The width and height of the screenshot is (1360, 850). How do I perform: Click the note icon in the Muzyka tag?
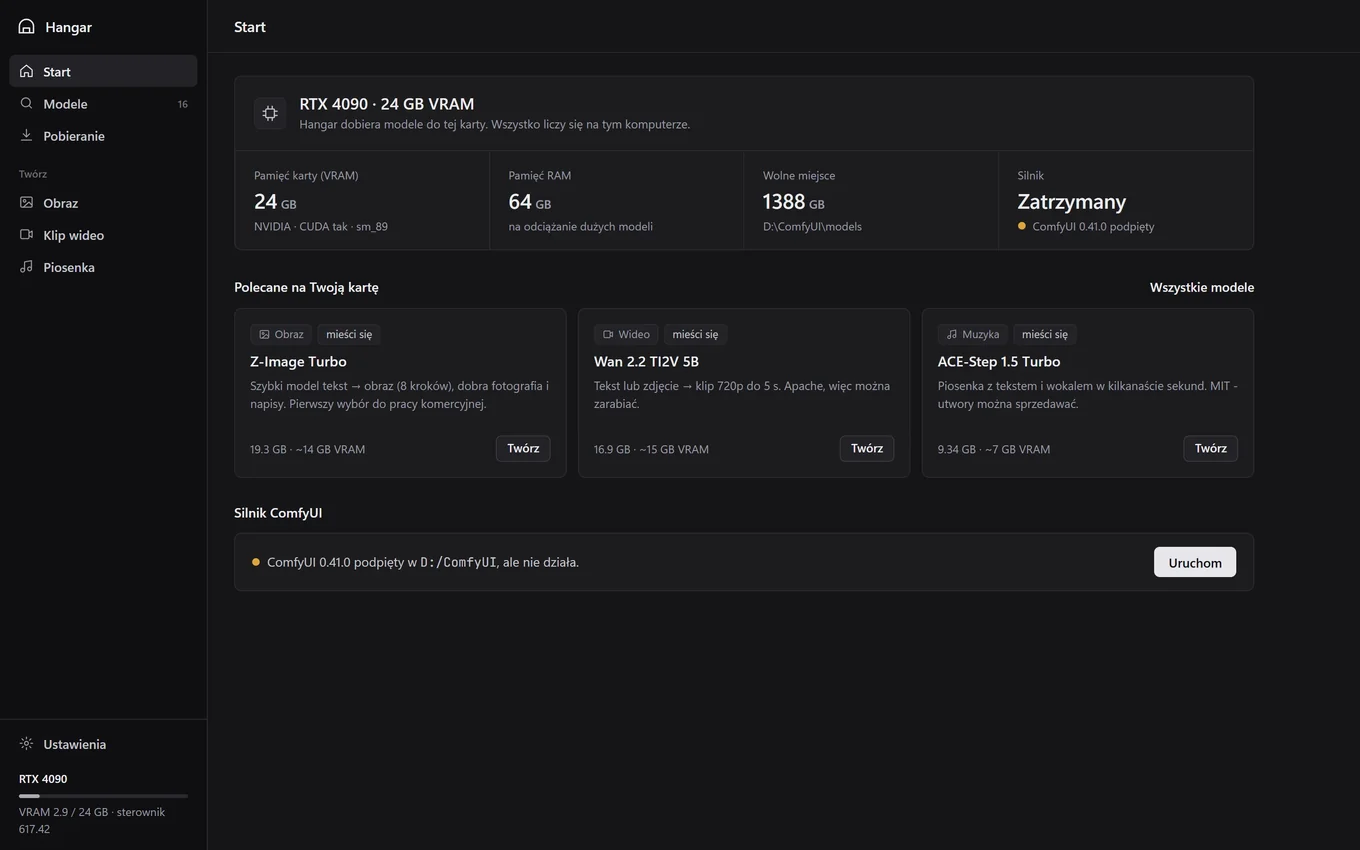(x=952, y=335)
